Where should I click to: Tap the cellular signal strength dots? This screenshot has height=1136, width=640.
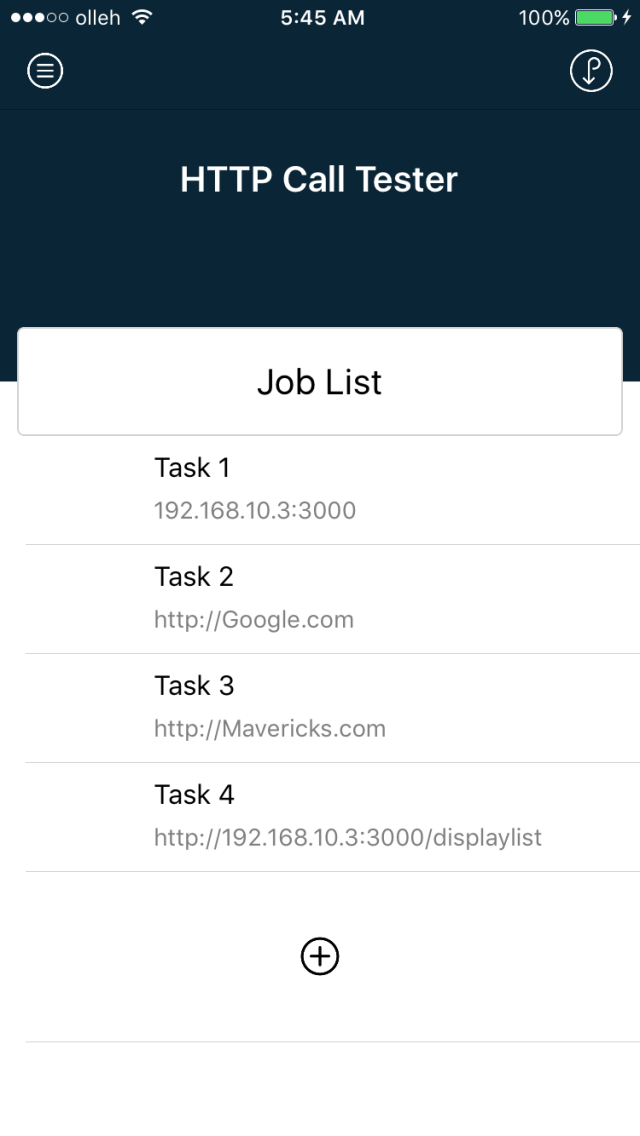[39, 17]
